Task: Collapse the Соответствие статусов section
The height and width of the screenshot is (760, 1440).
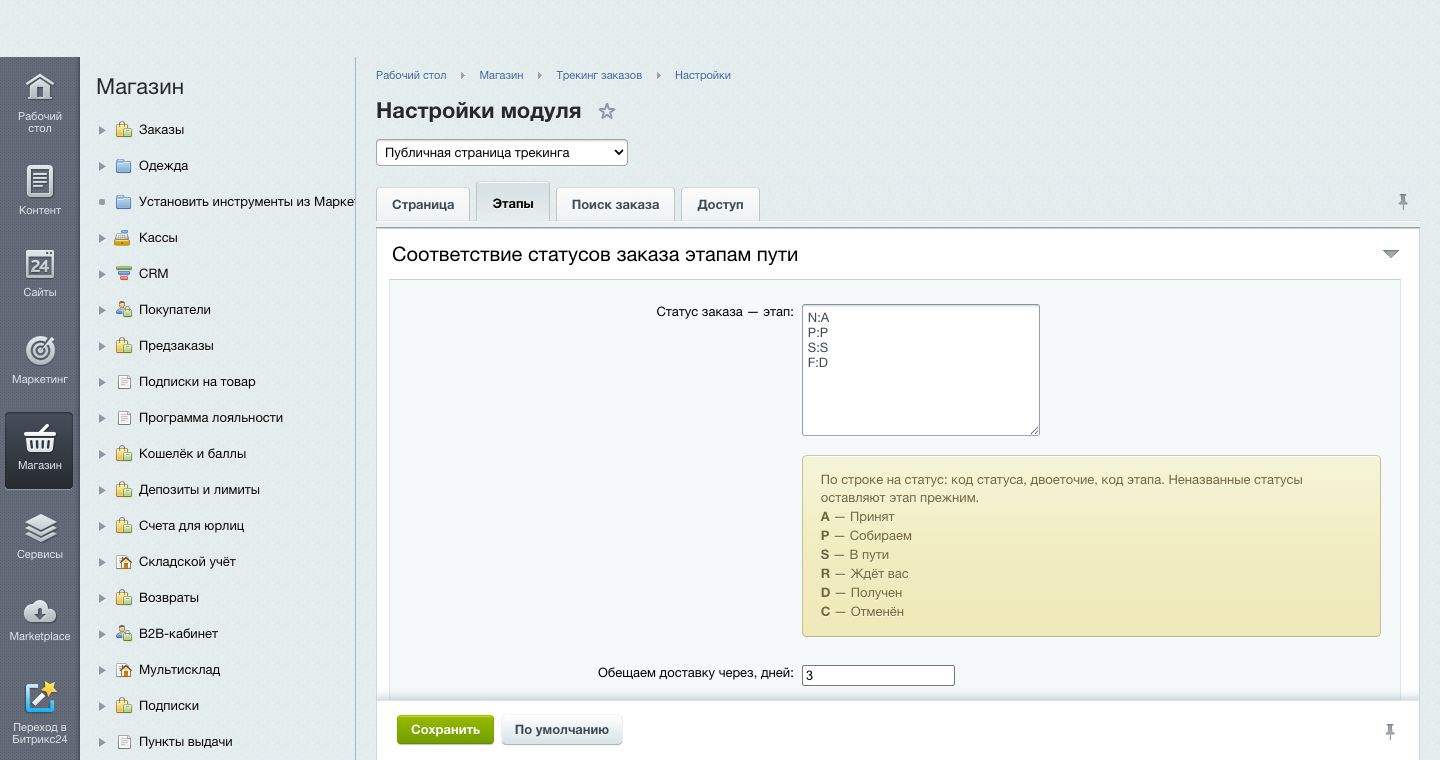Action: (1390, 254)
